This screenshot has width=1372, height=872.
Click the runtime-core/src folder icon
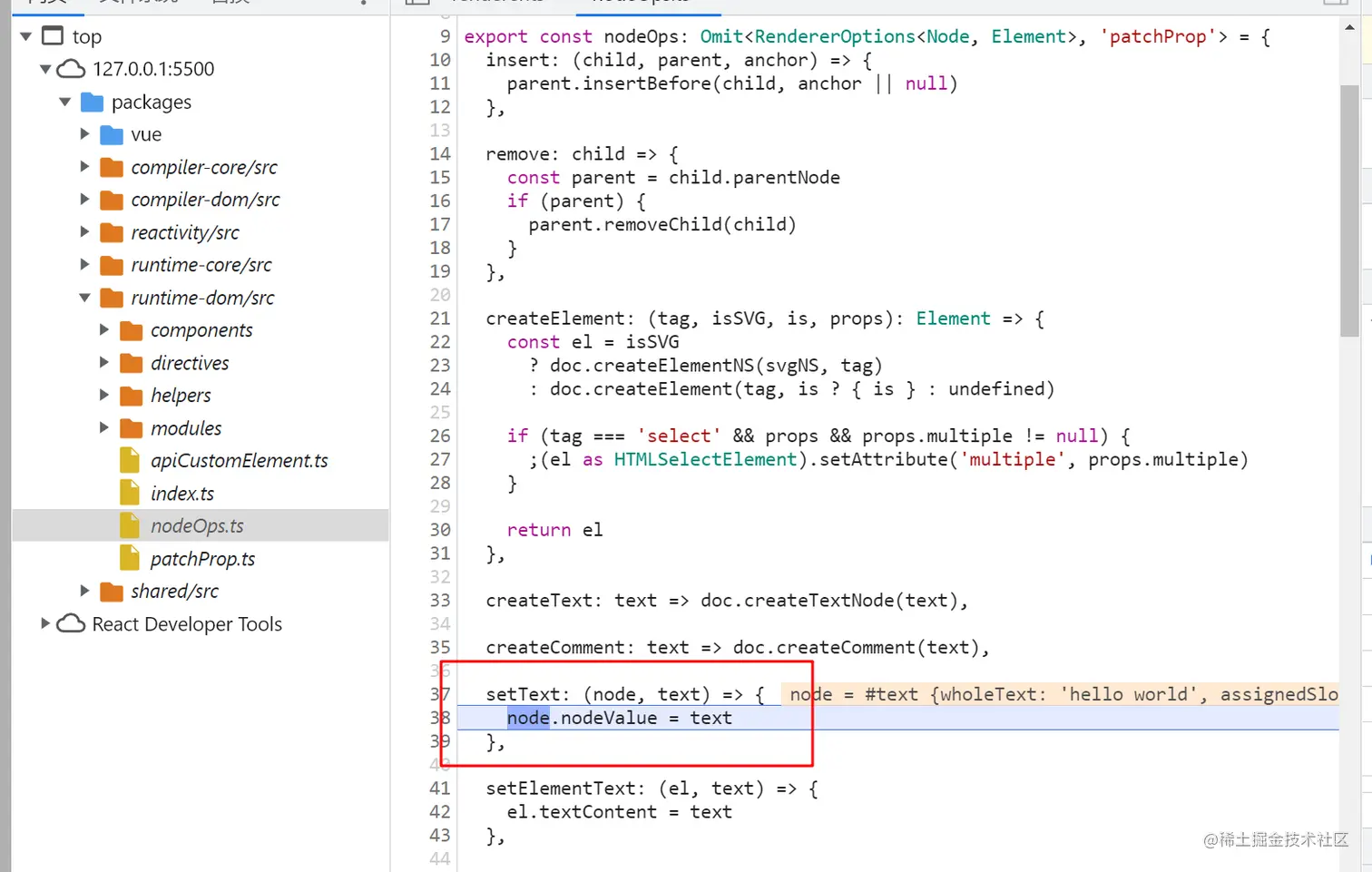(112, 265)
